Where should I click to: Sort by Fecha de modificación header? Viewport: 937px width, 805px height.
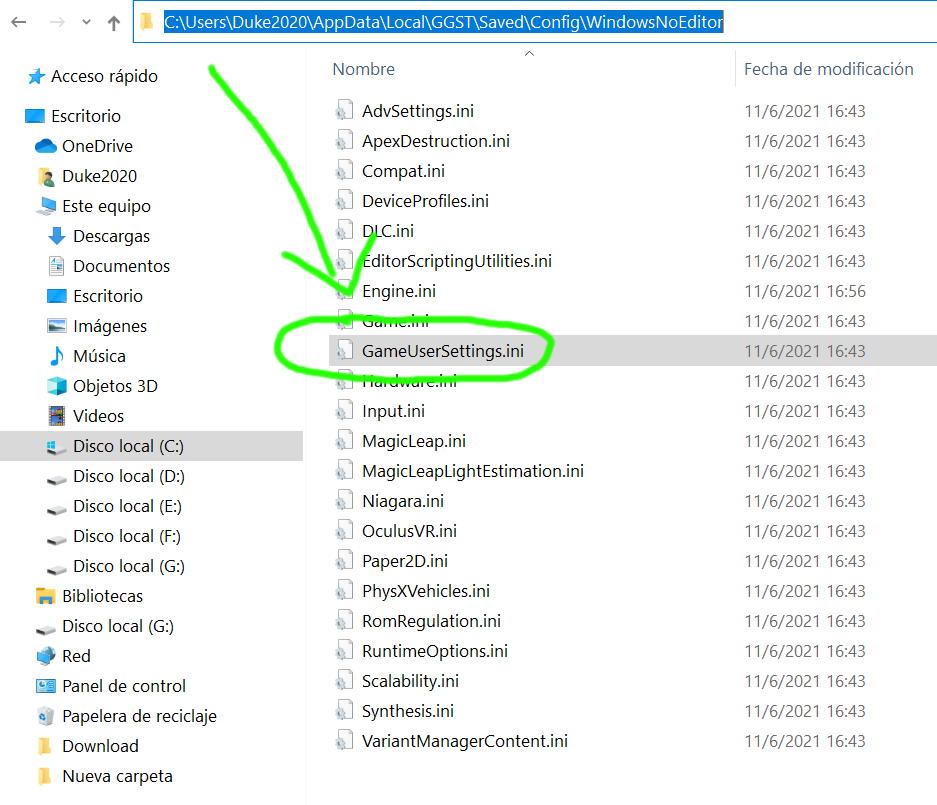828,69
